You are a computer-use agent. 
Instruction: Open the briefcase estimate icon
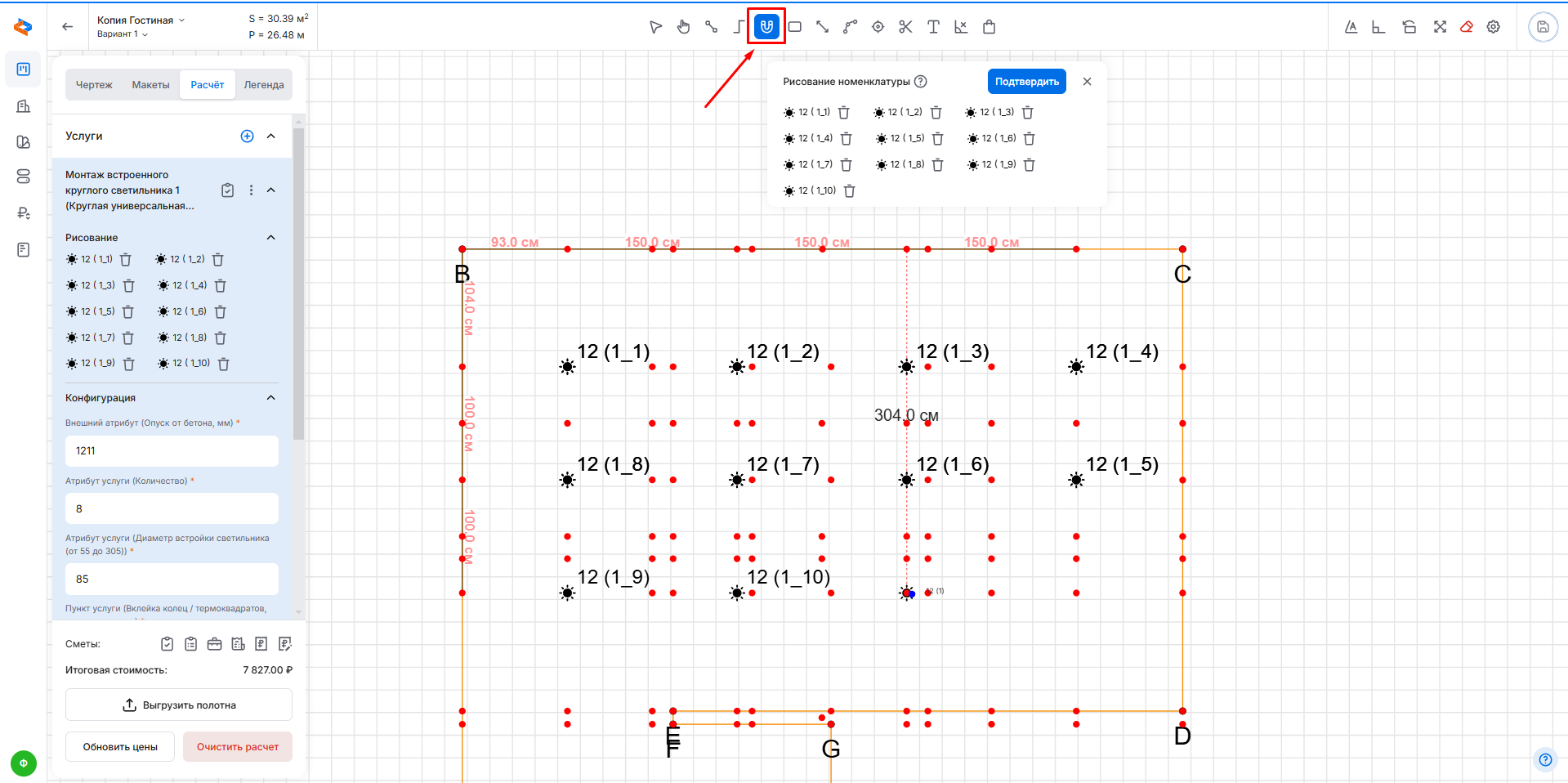(x=214, y=644)
